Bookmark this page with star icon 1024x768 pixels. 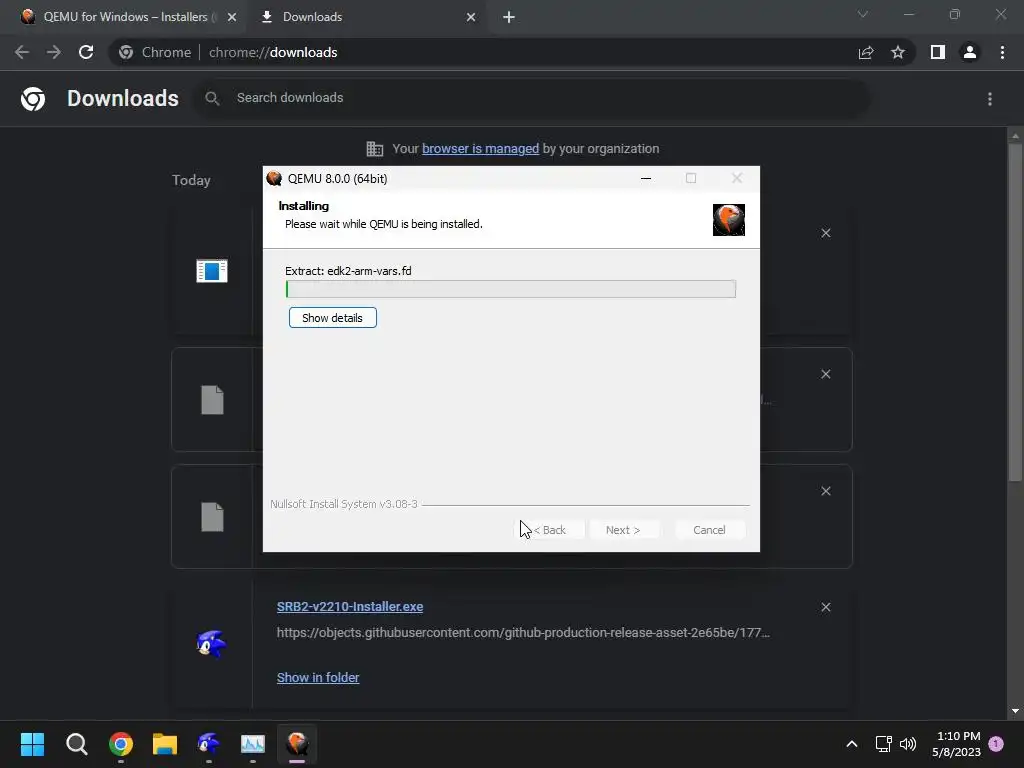click(x=898, y=52)
